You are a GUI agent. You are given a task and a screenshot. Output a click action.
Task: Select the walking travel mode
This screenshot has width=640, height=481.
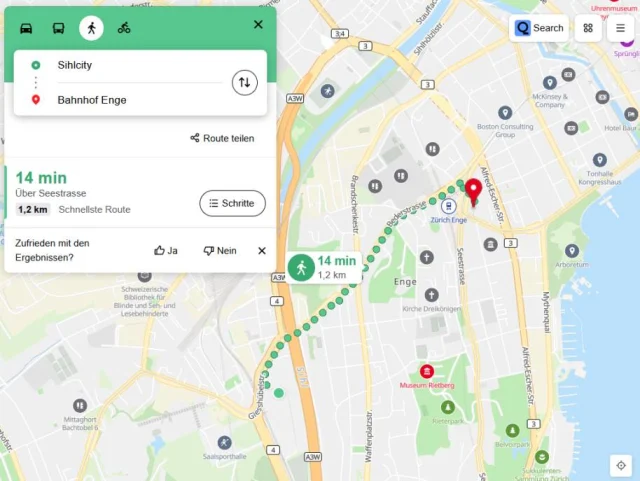click(x=91, y=28)
